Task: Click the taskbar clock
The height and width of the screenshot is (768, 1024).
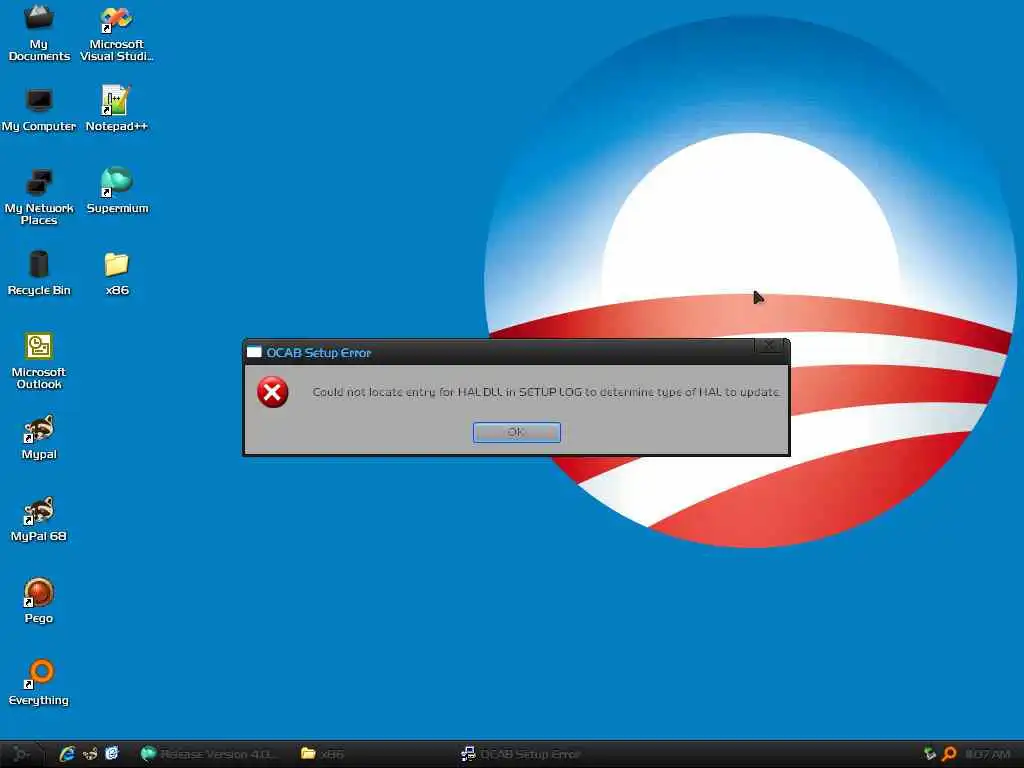Action: [x=988, y=754]
